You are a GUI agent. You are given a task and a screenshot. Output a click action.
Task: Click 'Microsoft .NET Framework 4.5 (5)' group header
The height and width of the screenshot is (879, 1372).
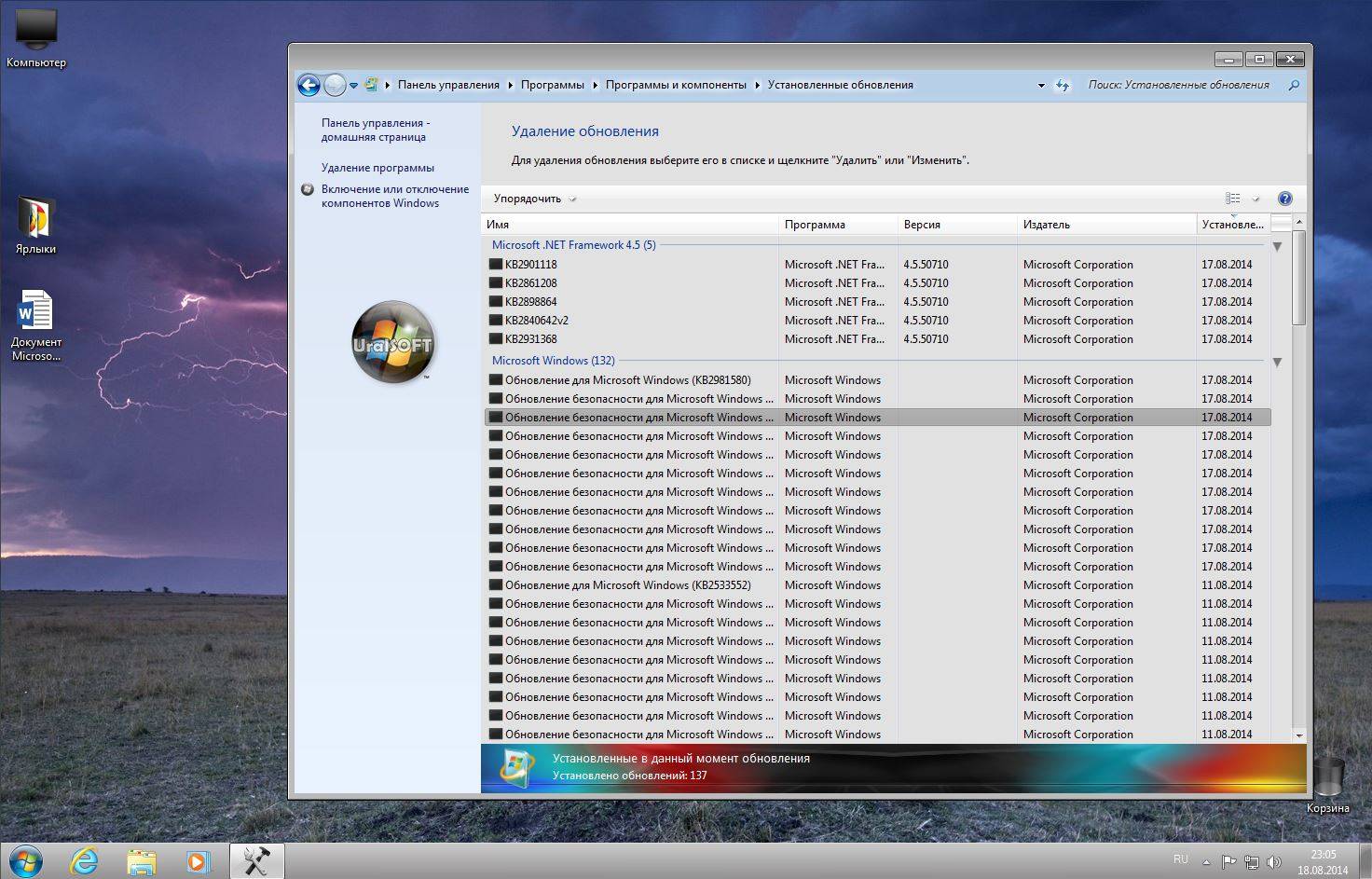pos(573,245)
